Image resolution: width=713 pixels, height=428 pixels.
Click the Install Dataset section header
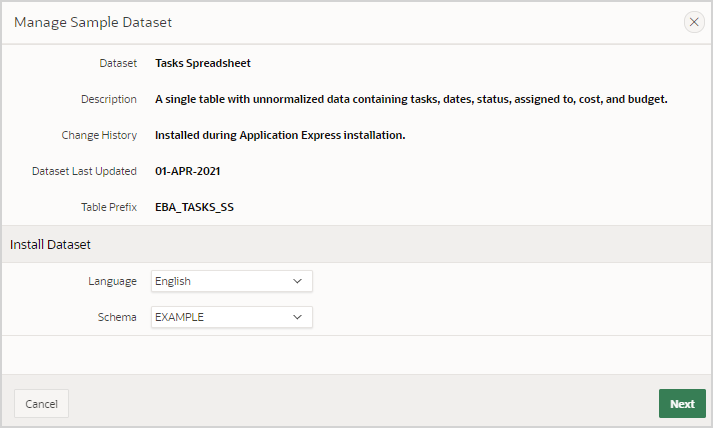[51, 244]
